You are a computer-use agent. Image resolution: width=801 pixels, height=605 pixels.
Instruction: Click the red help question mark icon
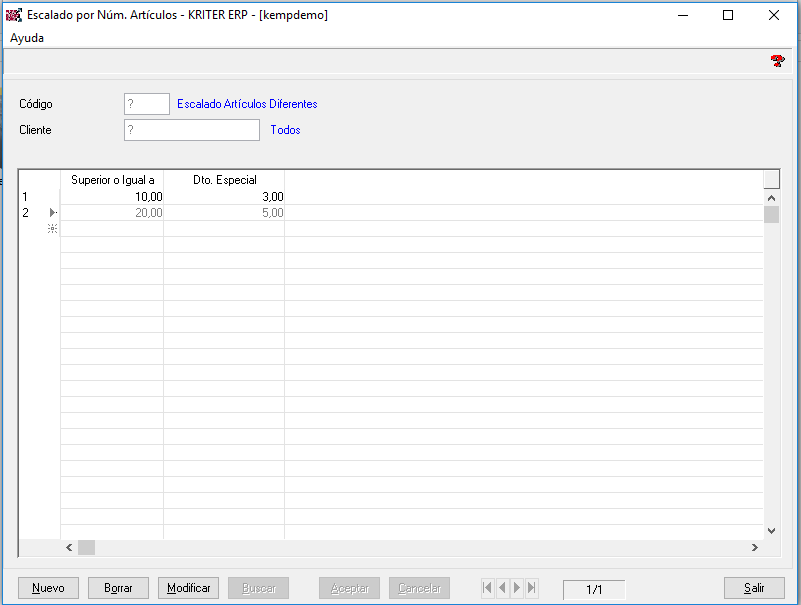pyautogui.click(x=778, y=61)
